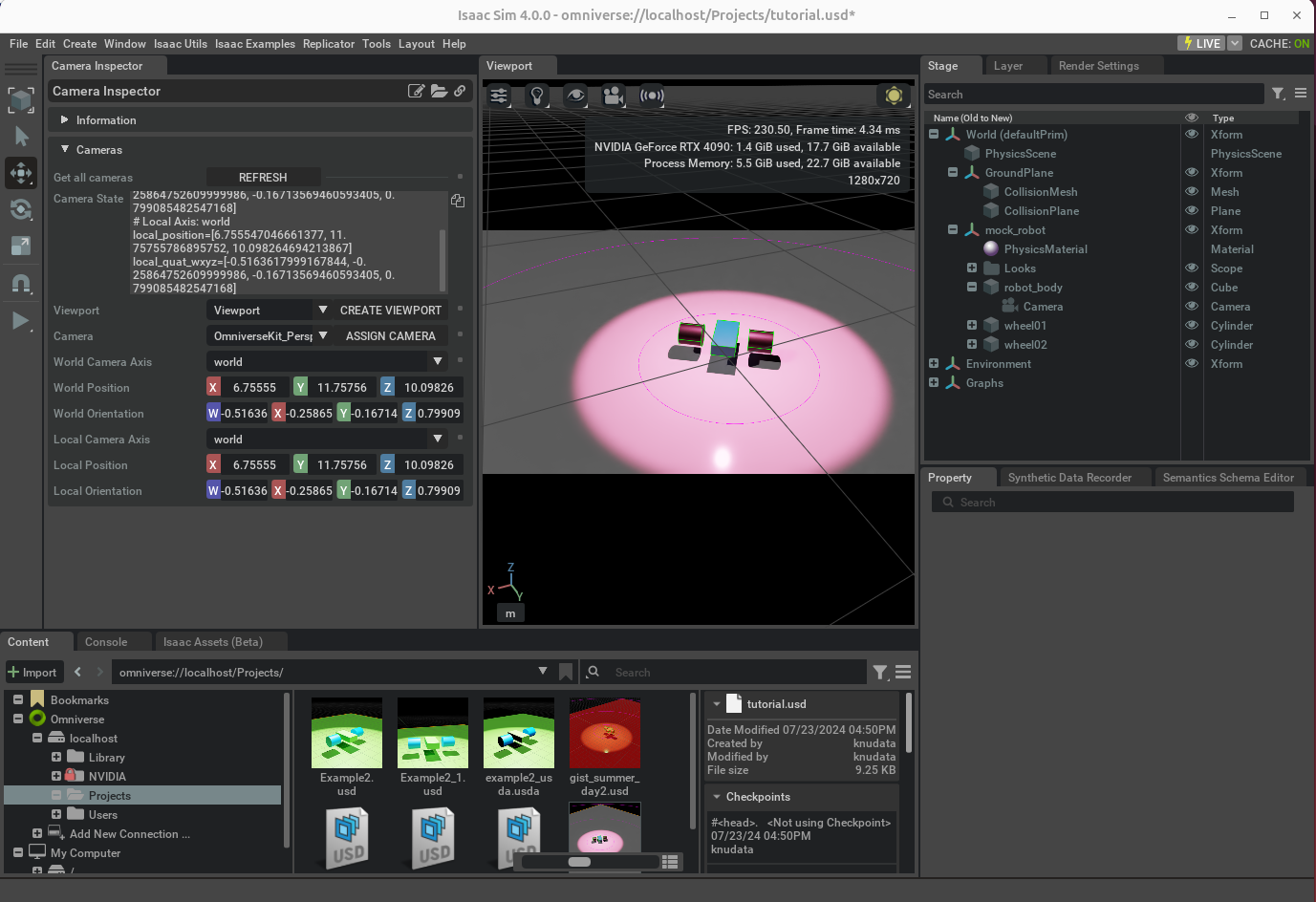The image size is (1316, 902).
Task: Select the selection arrow tool
Action: pyautogui.click(x=21, y=137)
